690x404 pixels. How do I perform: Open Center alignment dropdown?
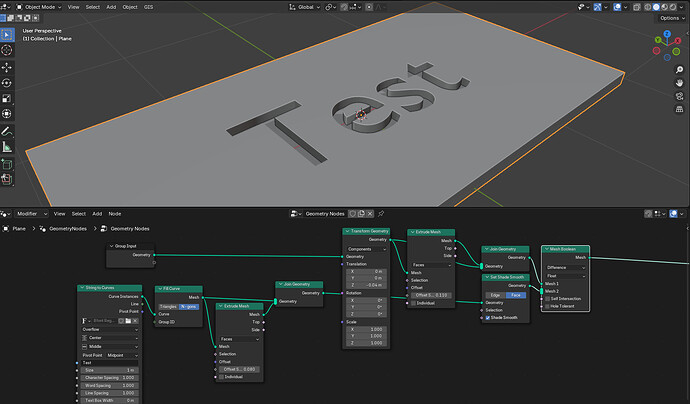pyautogui.click(x=110, y=338)
